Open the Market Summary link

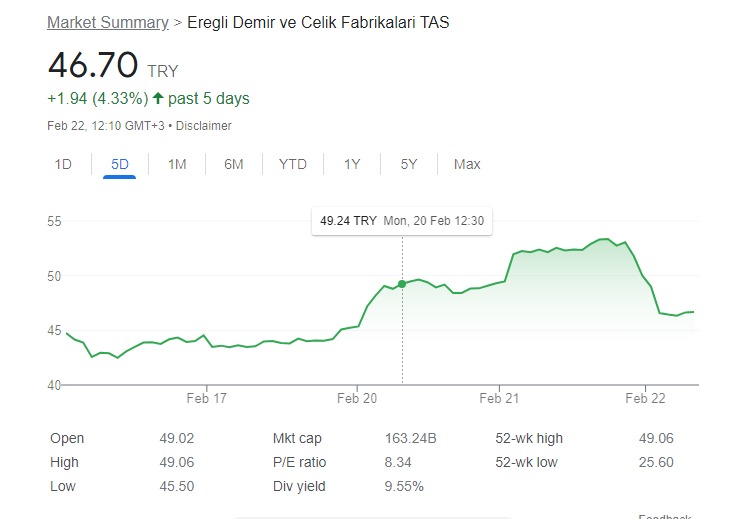point(108,23)
